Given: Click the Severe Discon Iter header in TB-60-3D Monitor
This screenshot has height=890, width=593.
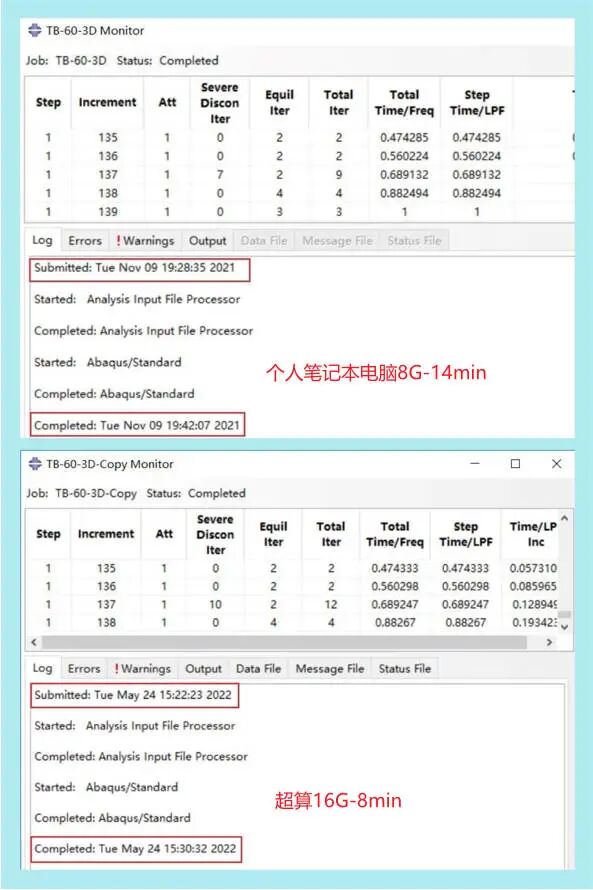Looking at the screenshot, I should point(220,103).
